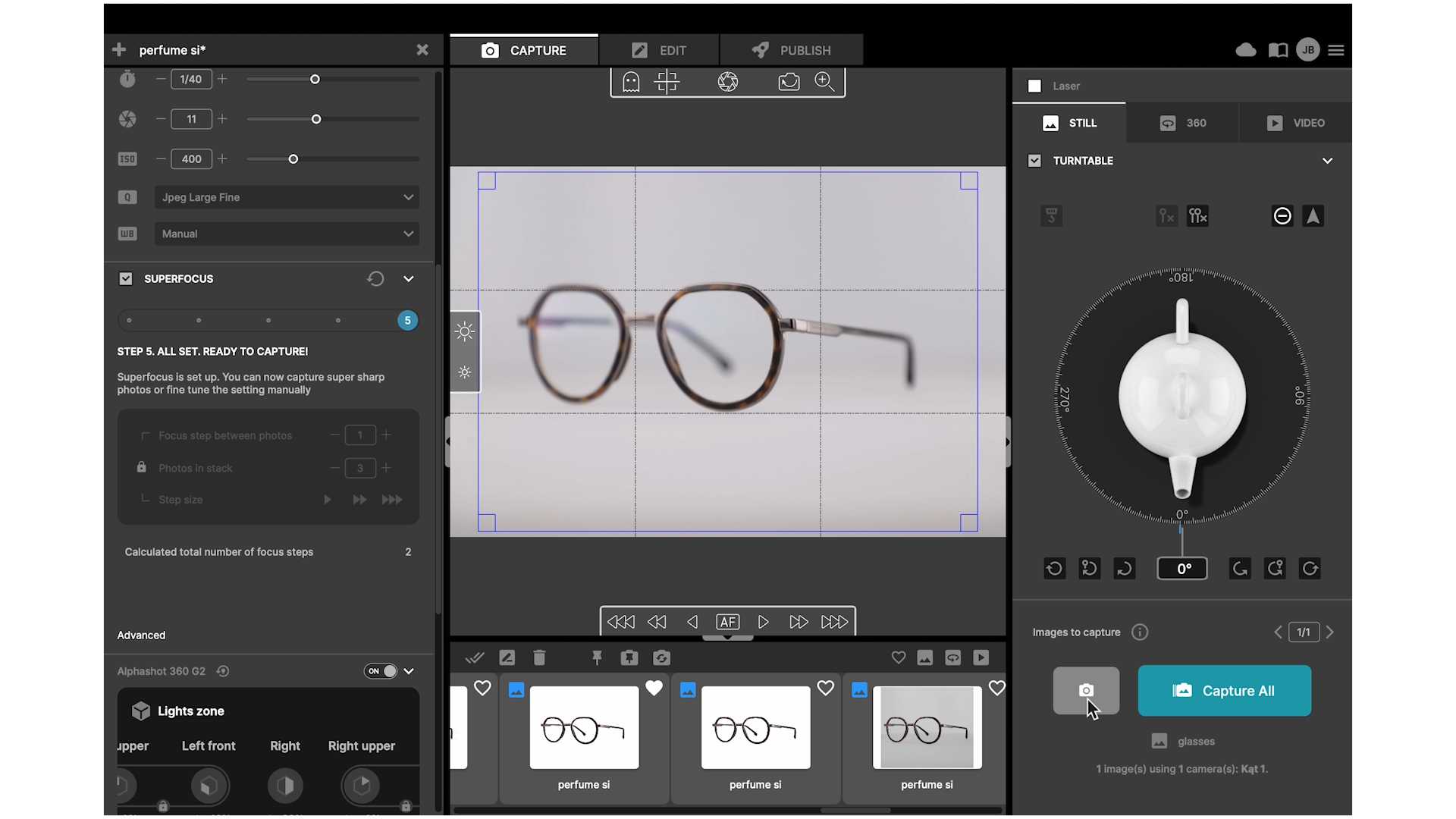The image size is (1456, 819).
Task: Click the ghost overlay icon
Action: [x=631, y=82]
